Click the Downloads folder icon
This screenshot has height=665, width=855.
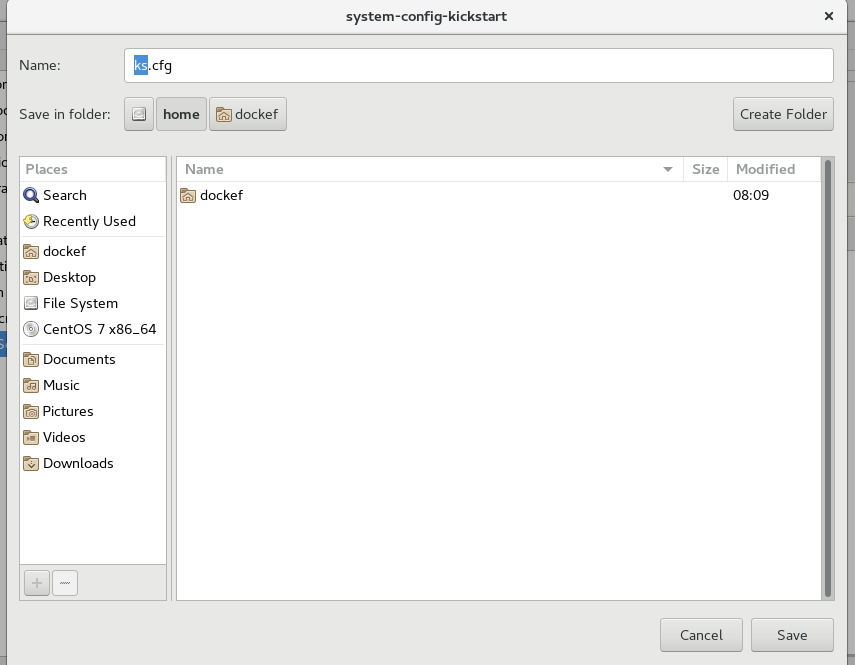(x=31, y=463)
